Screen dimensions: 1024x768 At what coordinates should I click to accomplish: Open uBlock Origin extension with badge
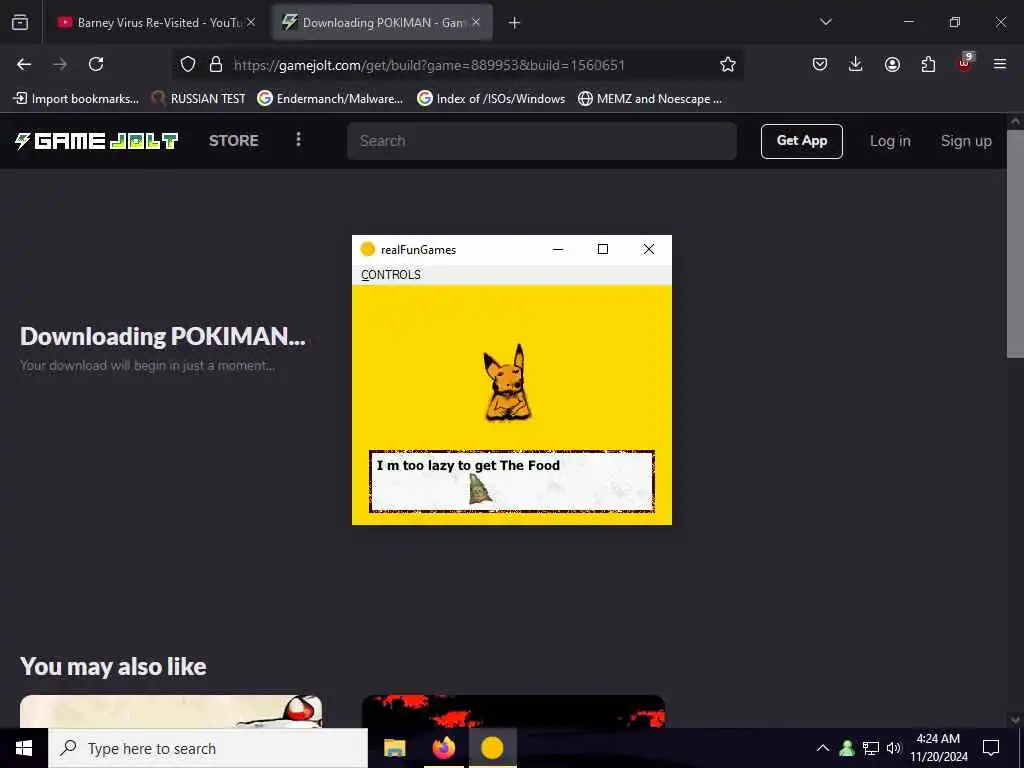pos(965,63)
